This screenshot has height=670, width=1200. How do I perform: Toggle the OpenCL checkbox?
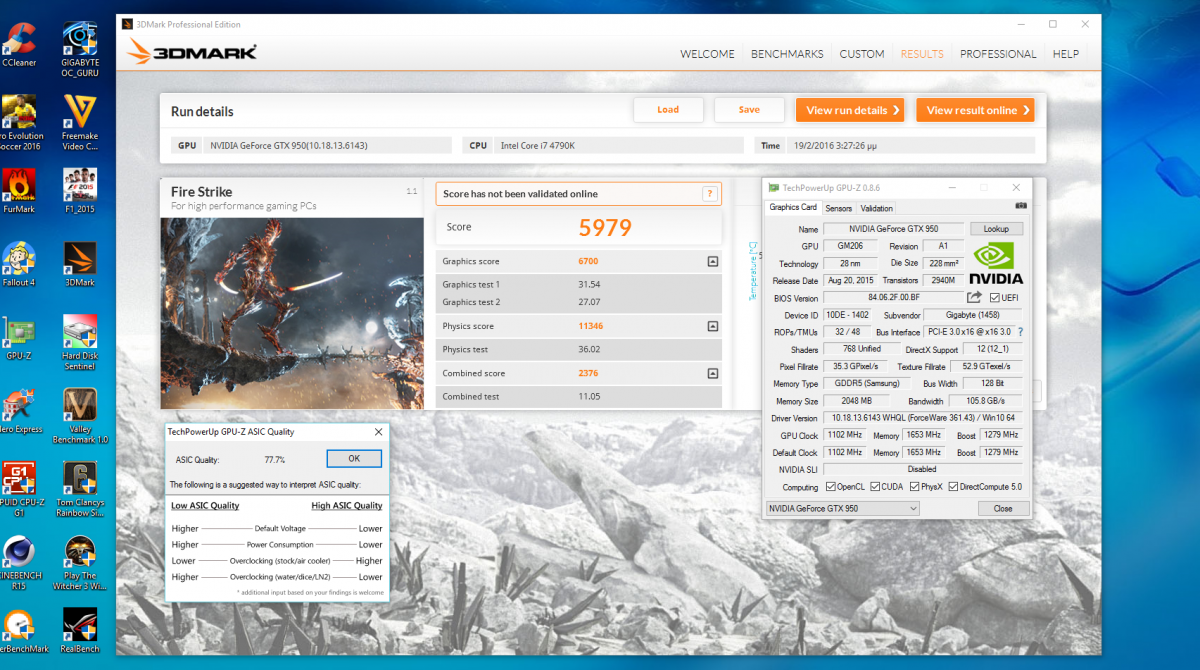pyautogui.click(x=831, y=487)
